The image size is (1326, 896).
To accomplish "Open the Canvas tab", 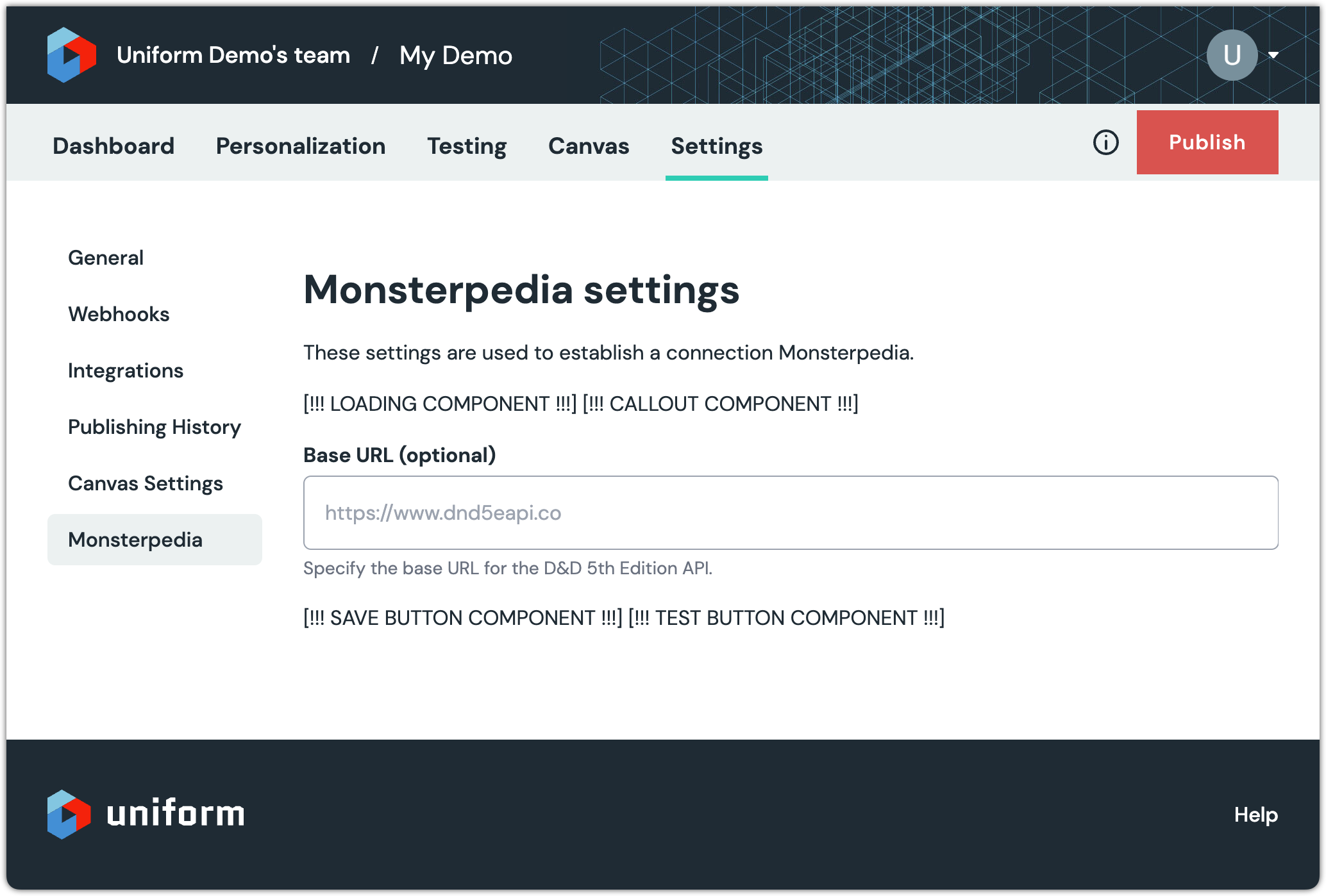I will point(589,146).
